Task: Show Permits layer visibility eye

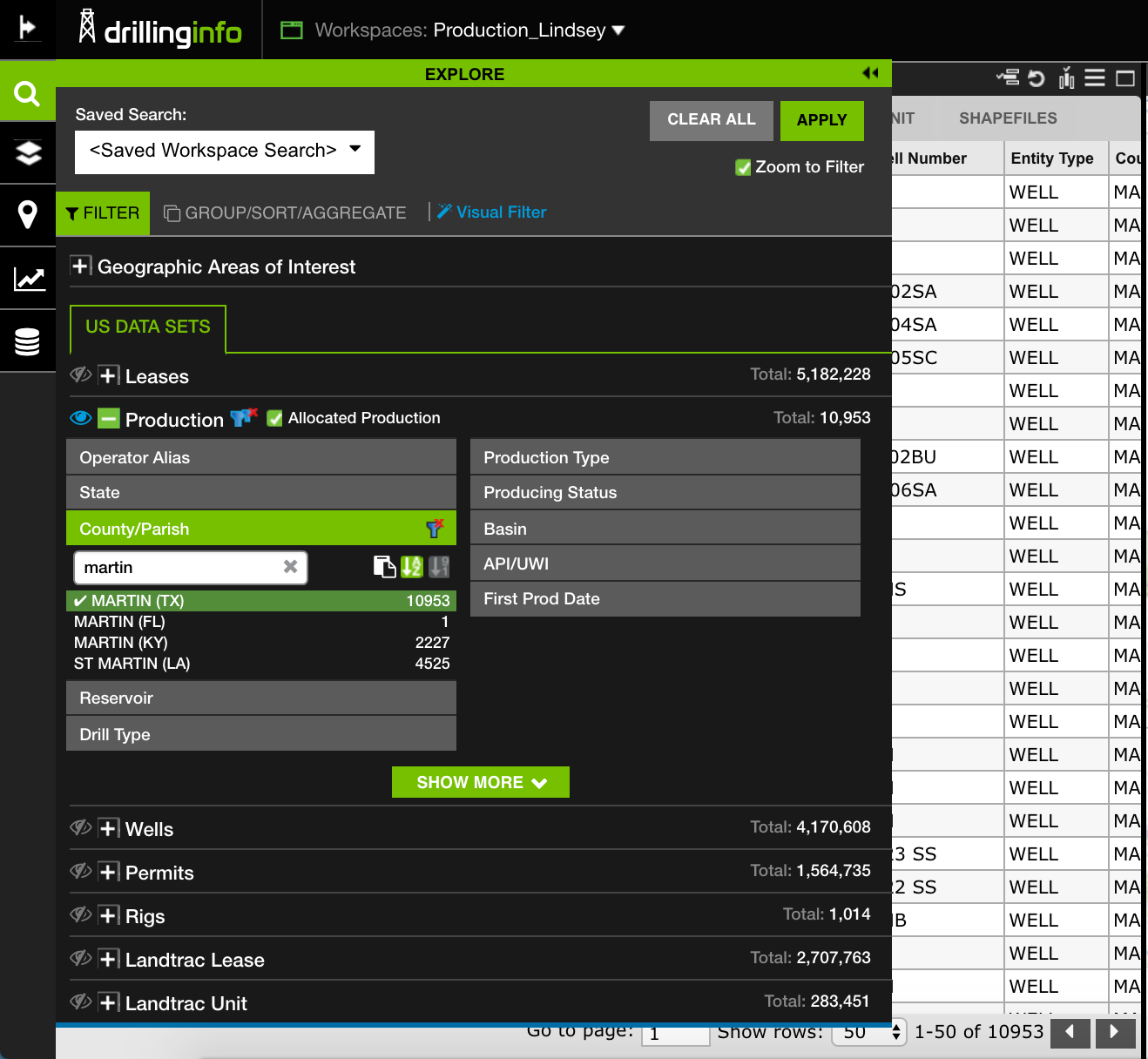Action: click(81, 871)
